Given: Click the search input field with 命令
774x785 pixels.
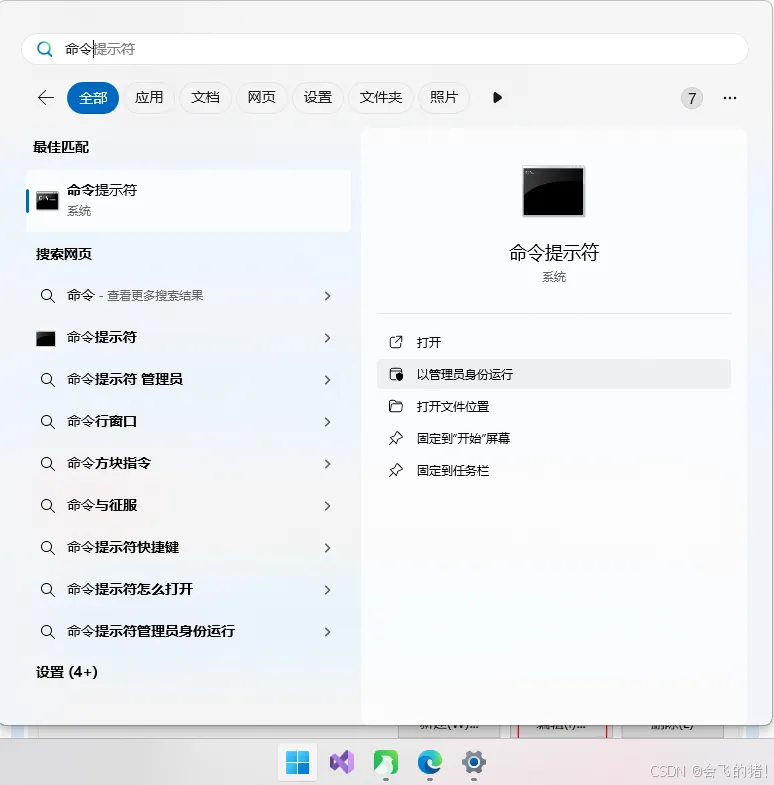Looking at the screenshot, I should (384, 49).
